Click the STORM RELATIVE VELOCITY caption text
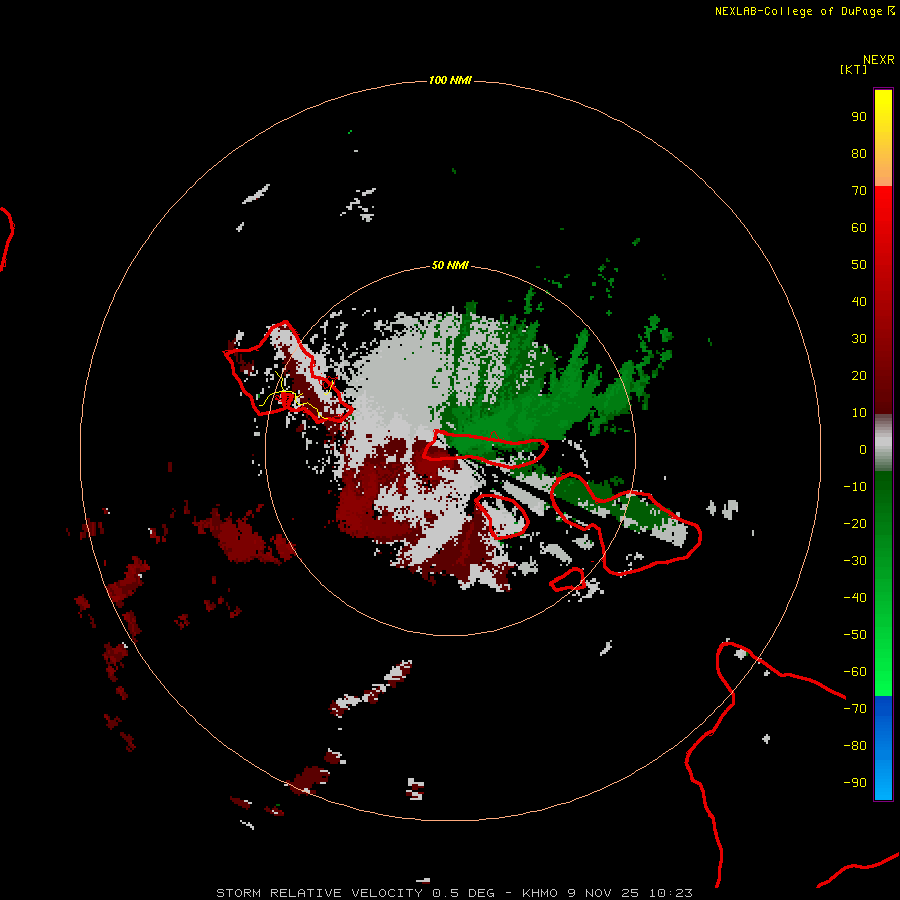Viewport: 900px width, 900px height. pos(321,893)
